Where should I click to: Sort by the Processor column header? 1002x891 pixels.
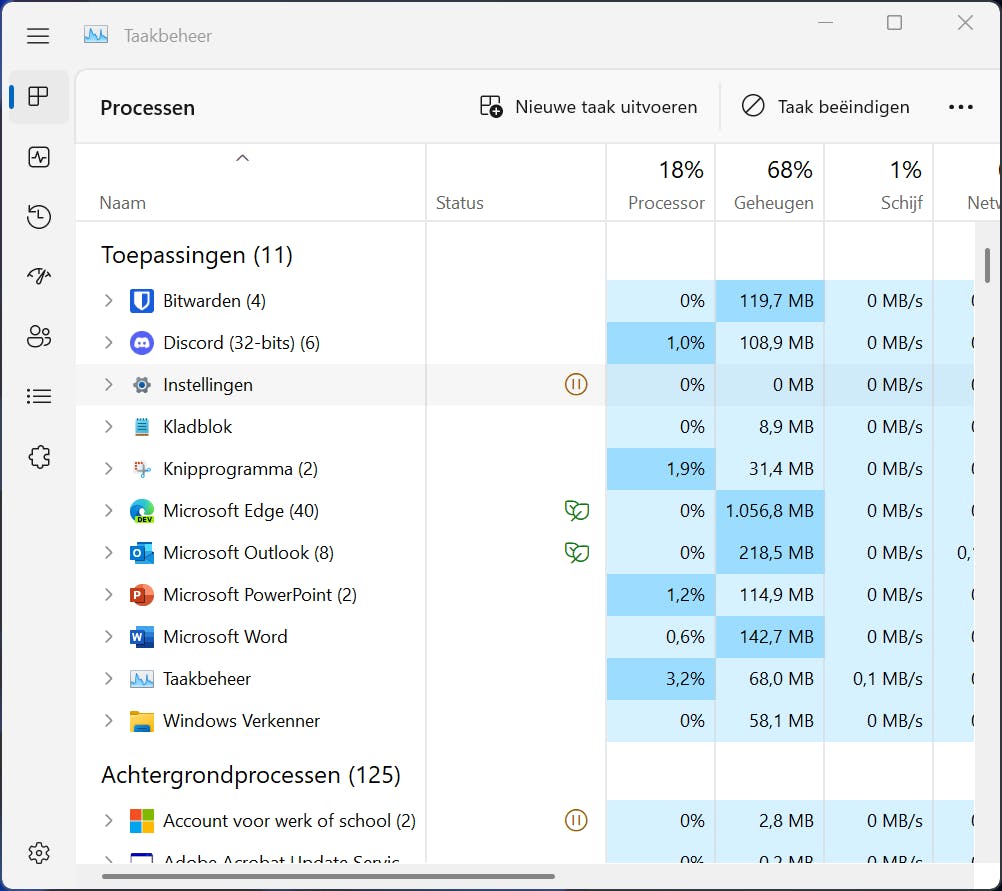[x=665, y=185]
